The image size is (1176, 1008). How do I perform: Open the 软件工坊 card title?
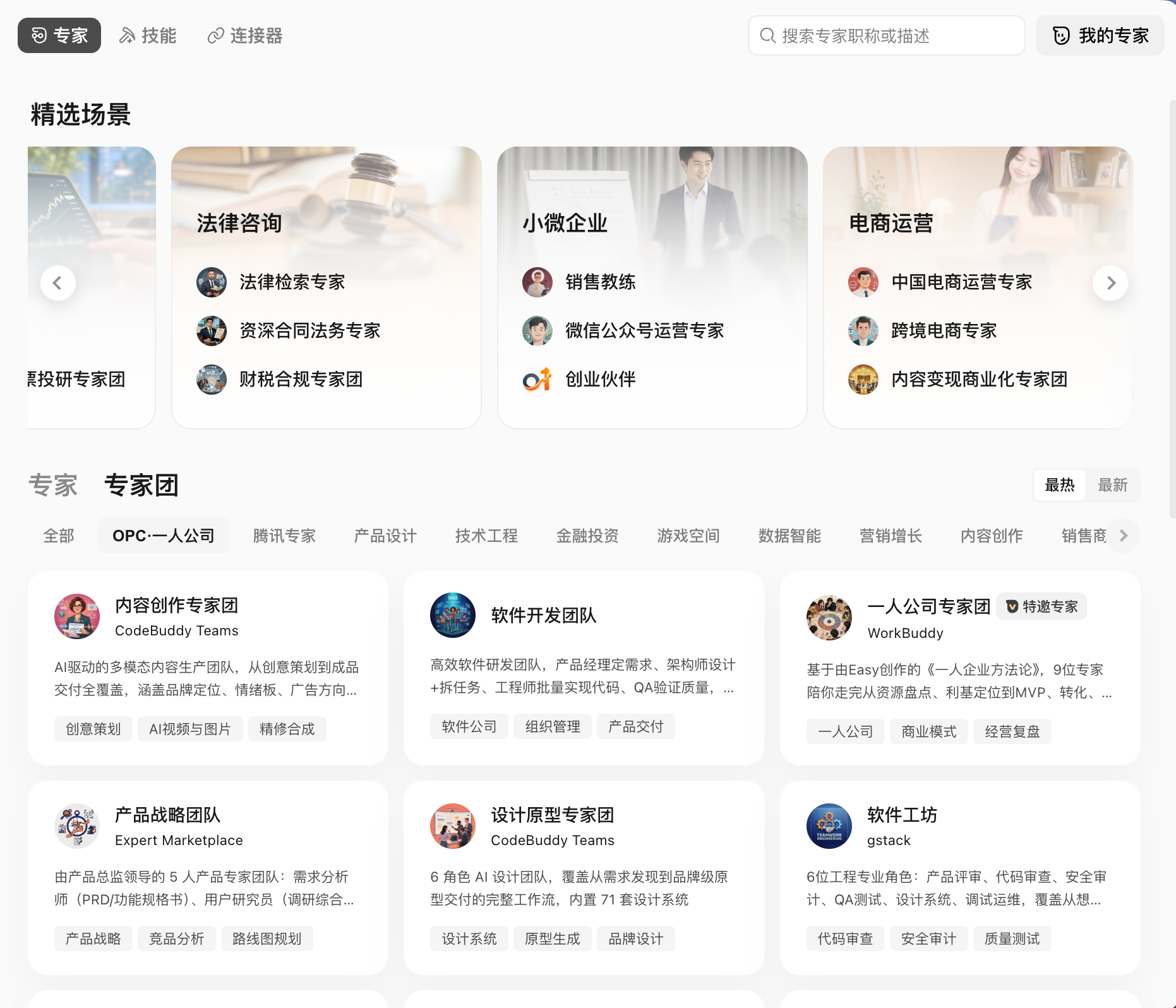point(903,815)
